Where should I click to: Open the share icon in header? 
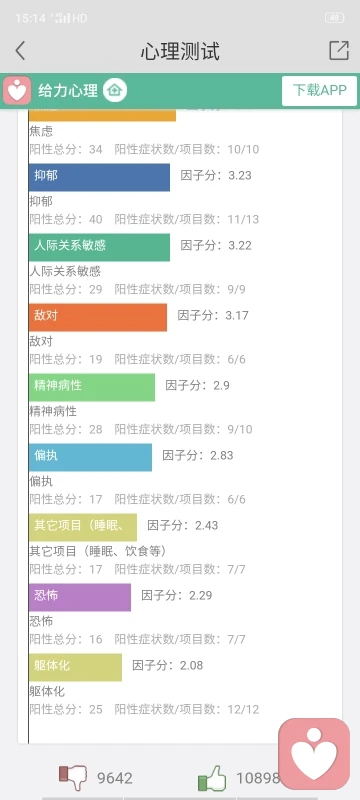click(x=339, y=51)
